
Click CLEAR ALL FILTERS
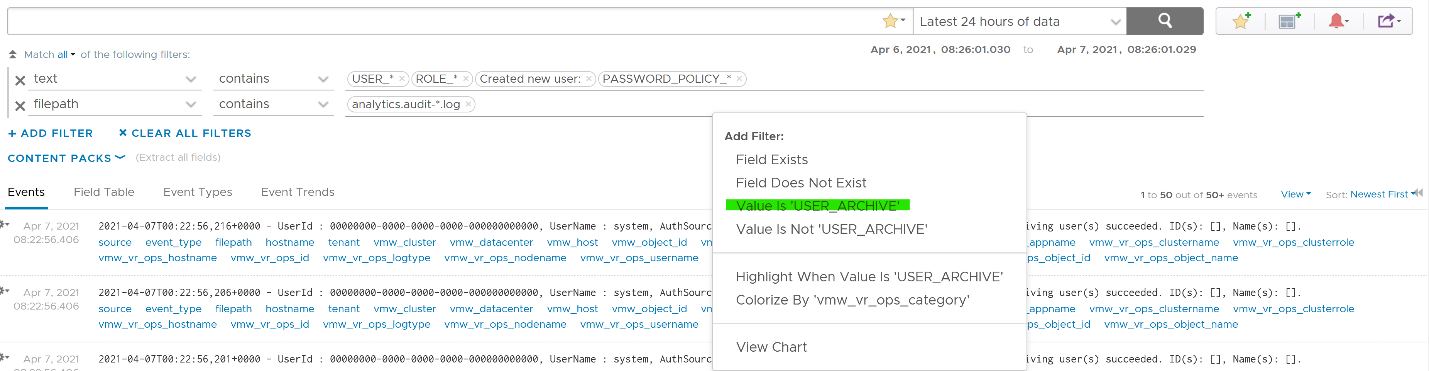(185, 133)
